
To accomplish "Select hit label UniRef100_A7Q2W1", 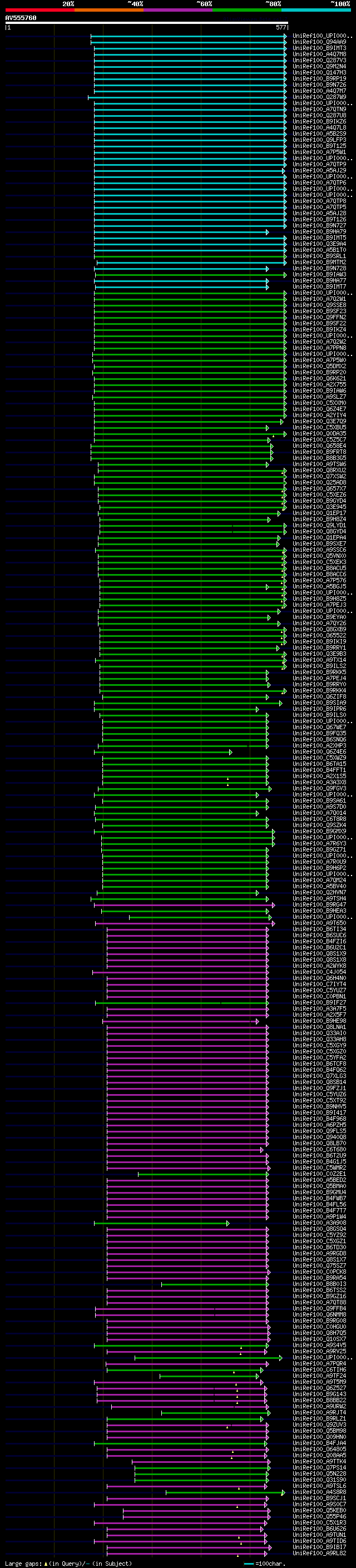I will coord(319,299).
